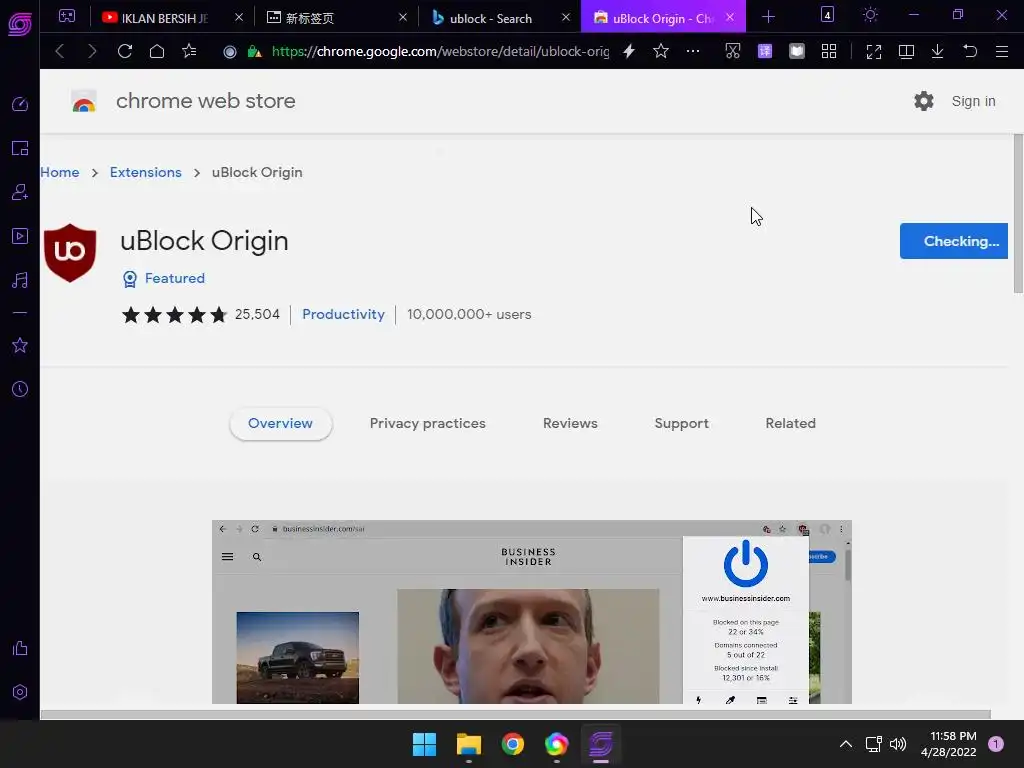The height and width of the screenshot is (768, 1024).
Task: Click the uBlock Origin screenshot preview image
Action: pos(532,612)
